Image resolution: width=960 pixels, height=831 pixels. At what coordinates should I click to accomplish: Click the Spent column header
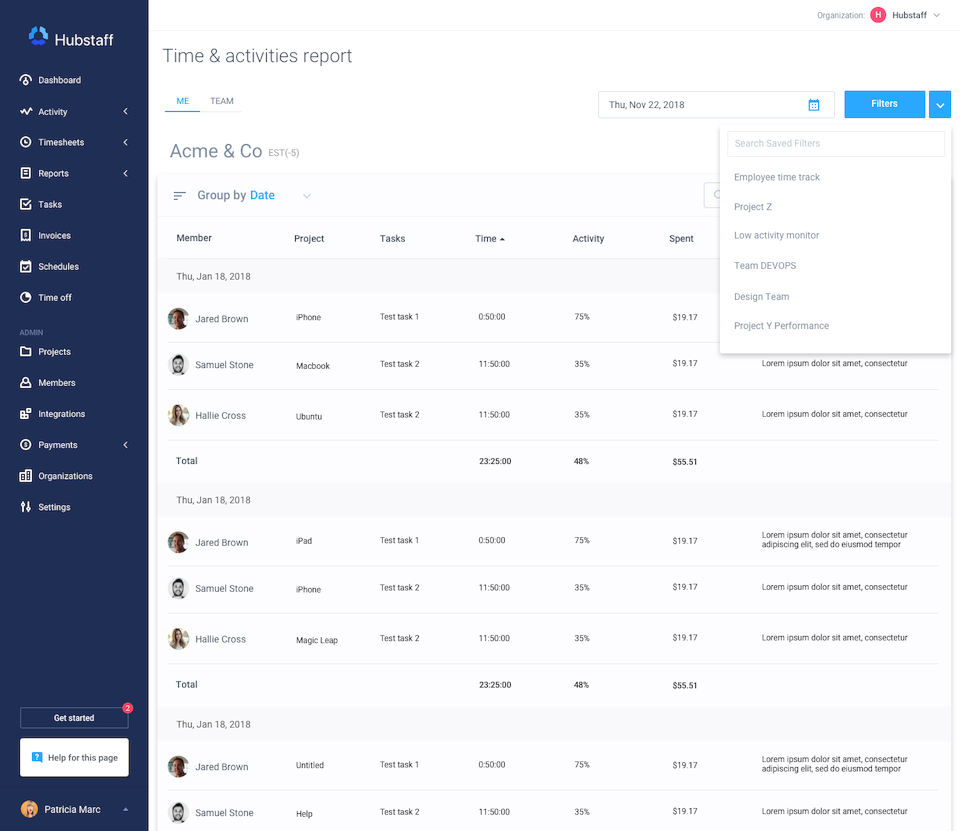pyautogui.click(x=681, y=239)
